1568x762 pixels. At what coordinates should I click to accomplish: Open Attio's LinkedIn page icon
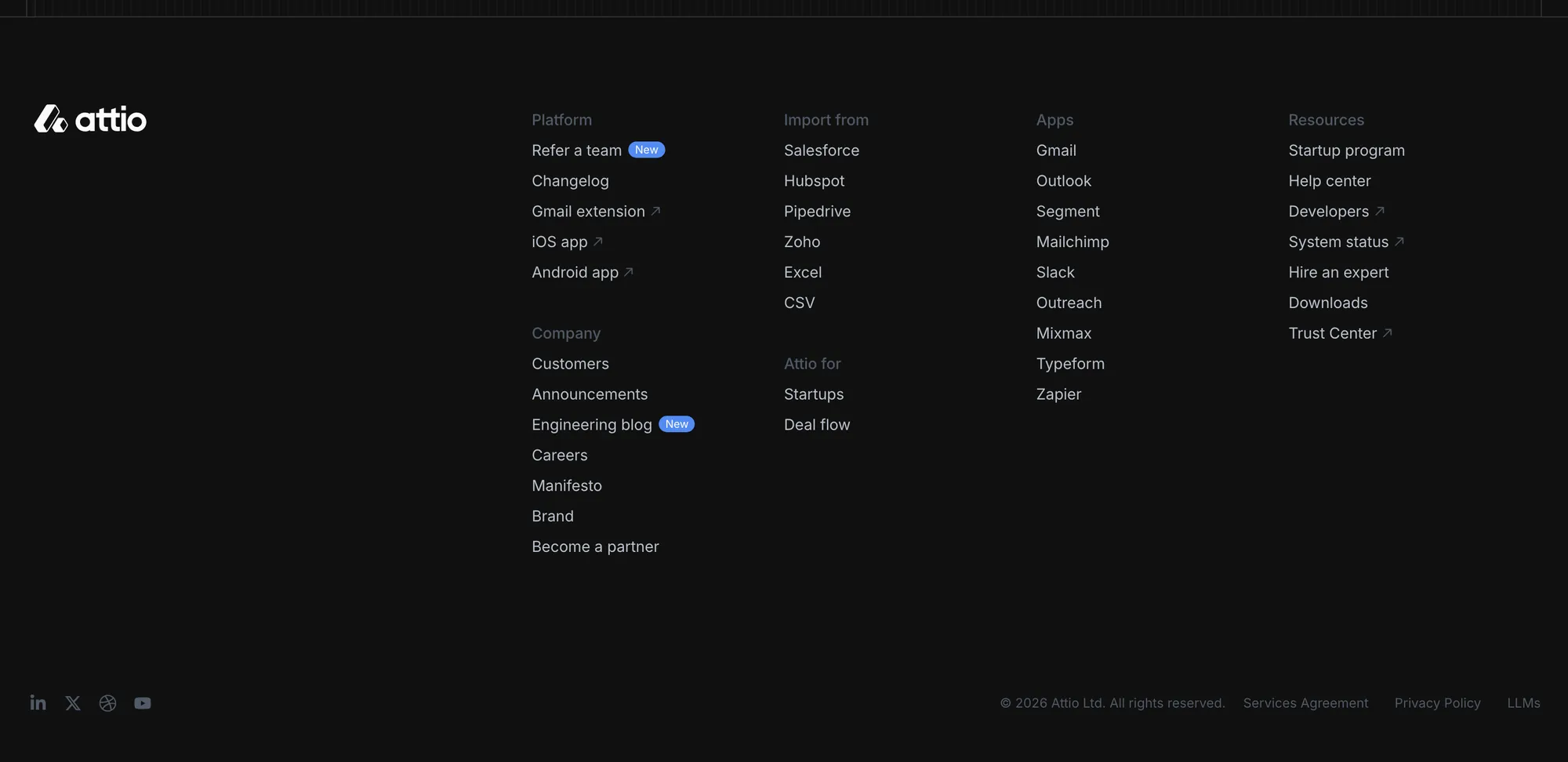tap(38, 702)
